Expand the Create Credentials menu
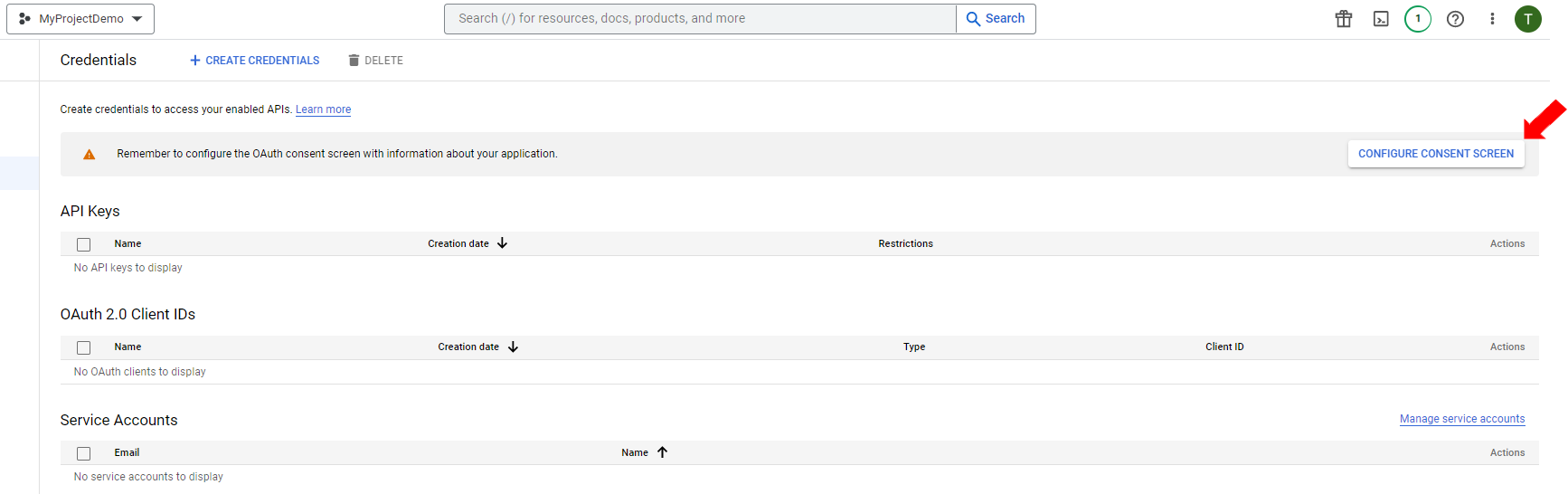 [254, 61]
